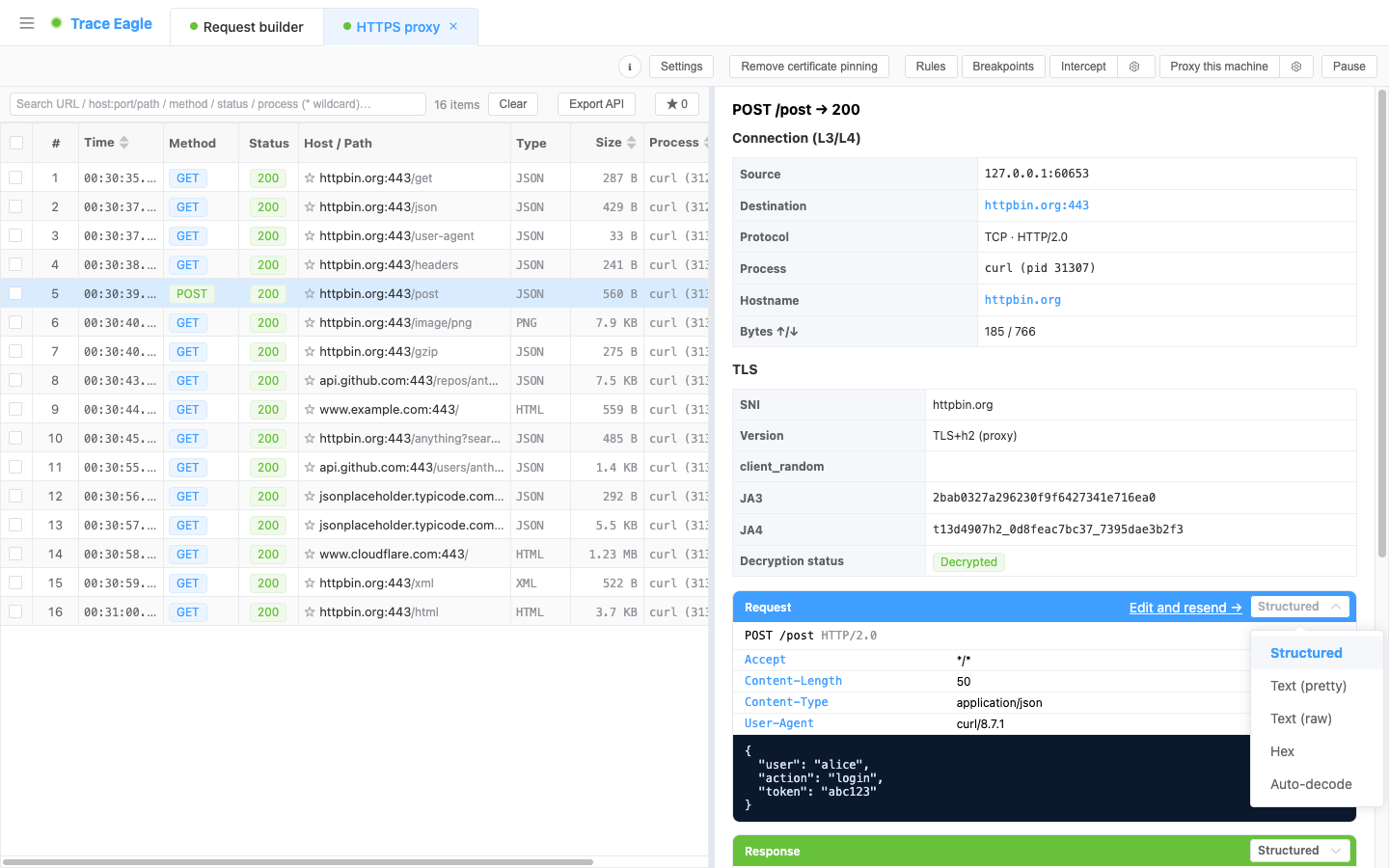This screenshot has width=1389, height=868.
Task: Star the httpbin.org:443/post request
Action: [310, 293]
